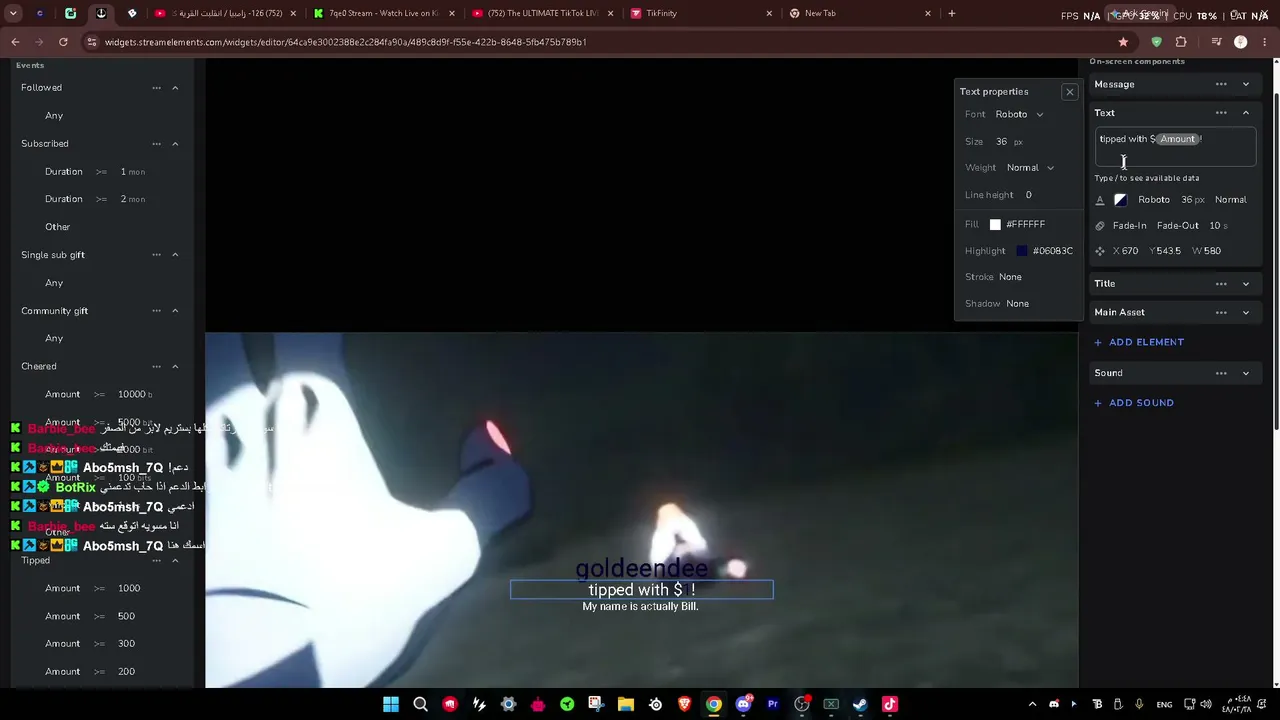
Task: Open the Title component options menu
Action: coord(1221,284)
